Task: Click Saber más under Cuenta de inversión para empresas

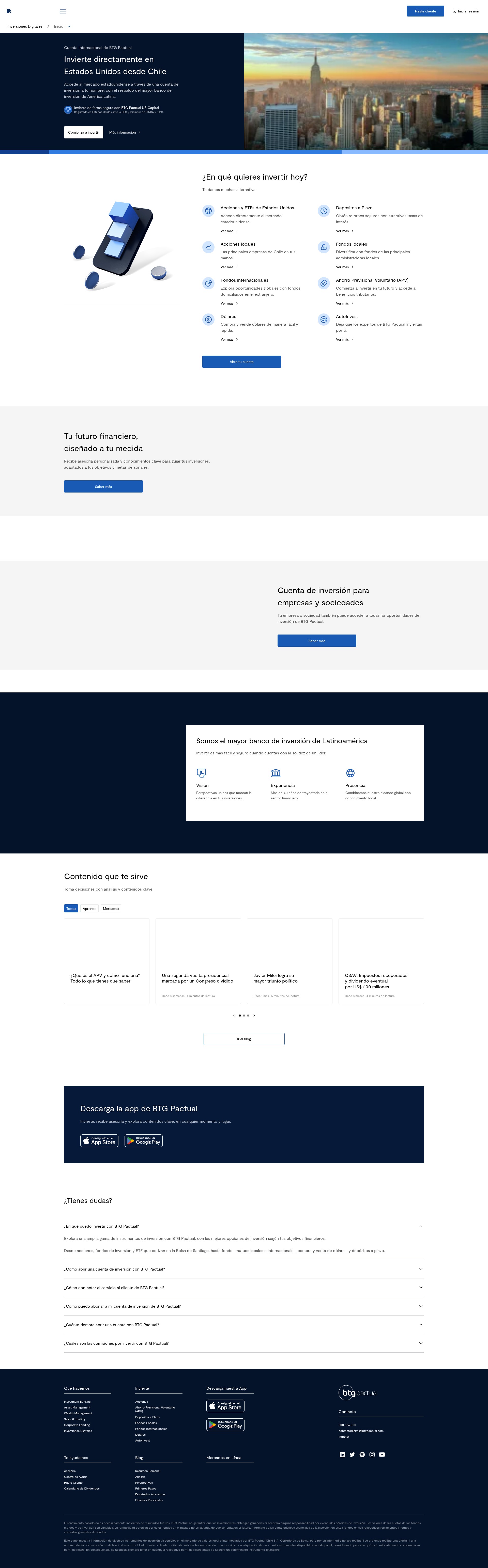Action: [x=317, y=640]
